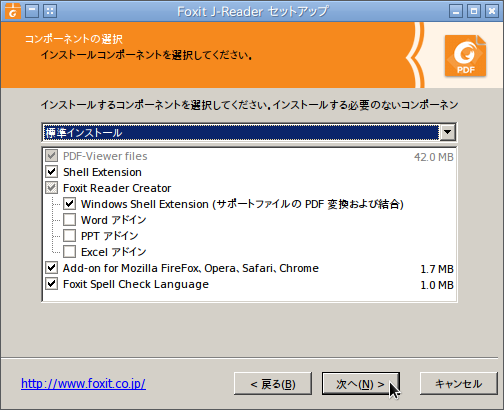The width and height of the screenshot is (504, 410).
Task: Uncheck the Shell Extension checkbox
Action: [51, 172]
